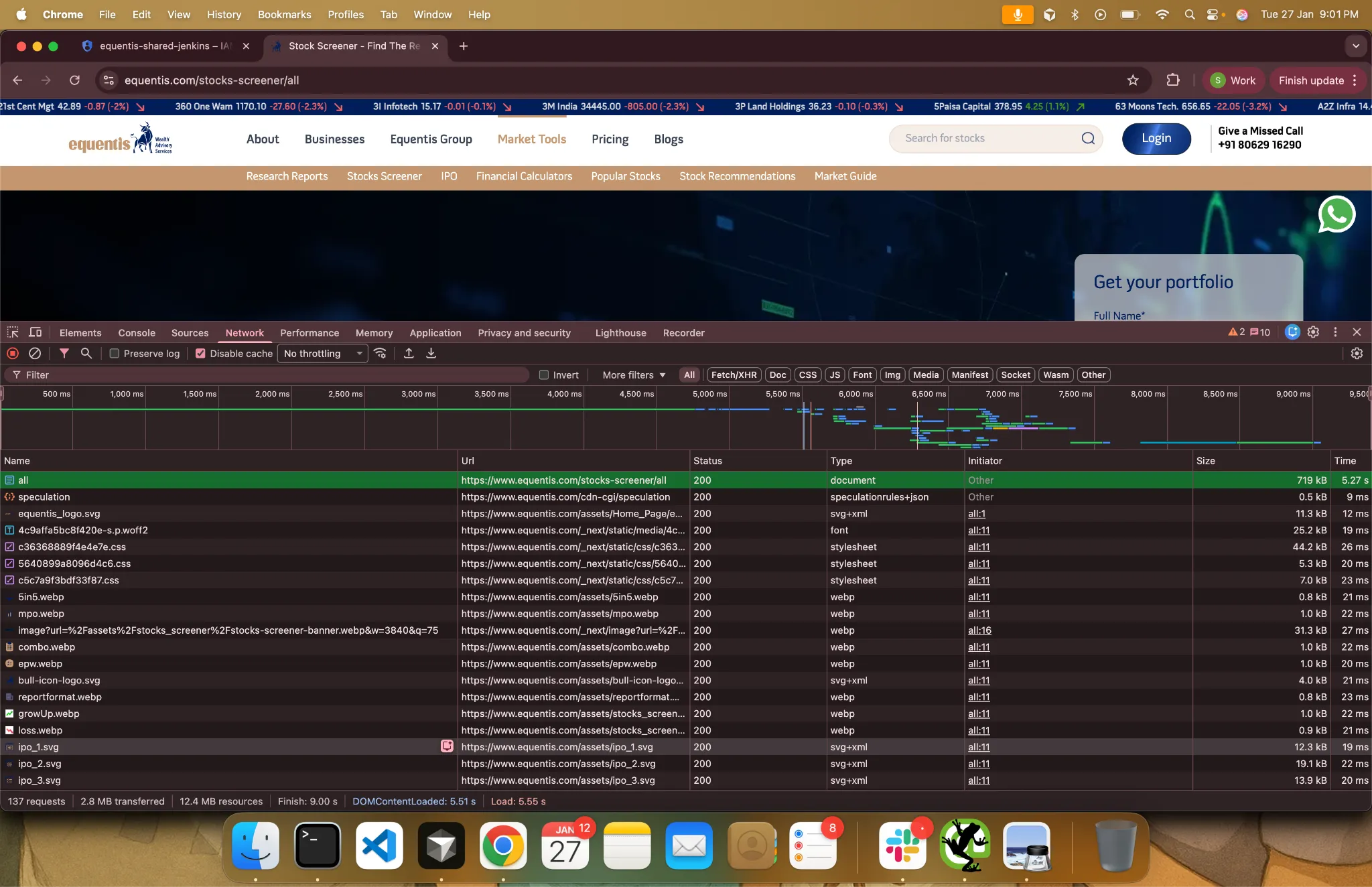
Task: Click Finish update button
Action: point(1311,80)
